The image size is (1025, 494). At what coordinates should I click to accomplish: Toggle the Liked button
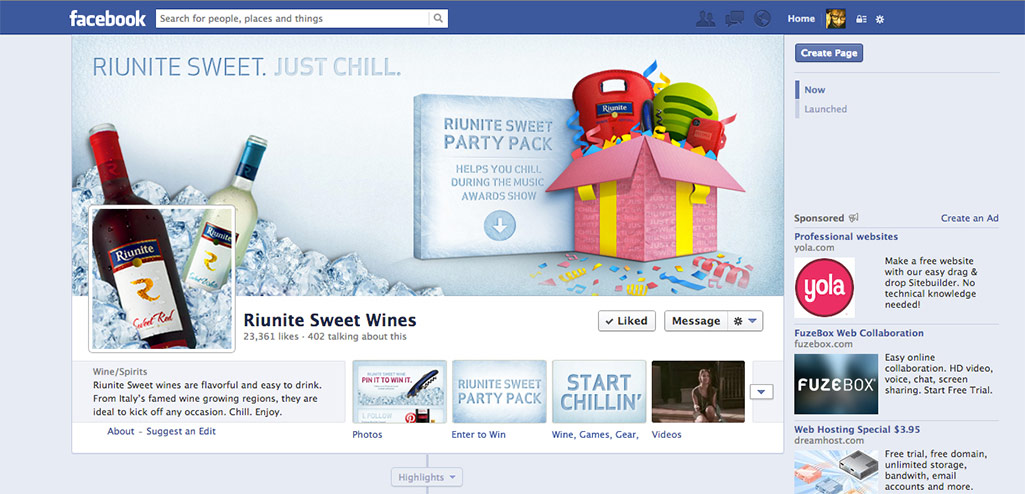pos(626,321)
